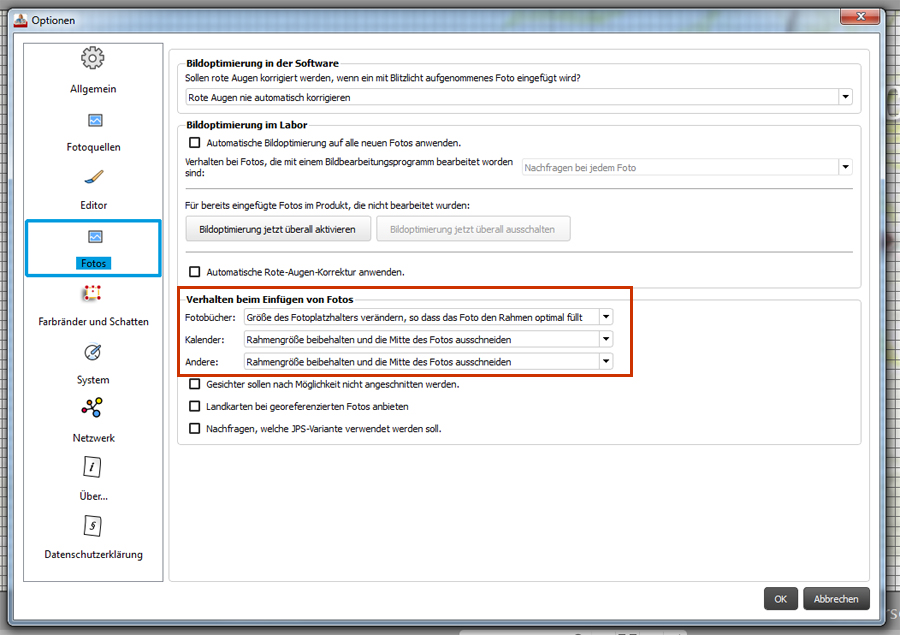Click Bildoptimierung jetzt überall ausschalten button
This screenshot has width=900, height=635.
[x=473, y=229]
